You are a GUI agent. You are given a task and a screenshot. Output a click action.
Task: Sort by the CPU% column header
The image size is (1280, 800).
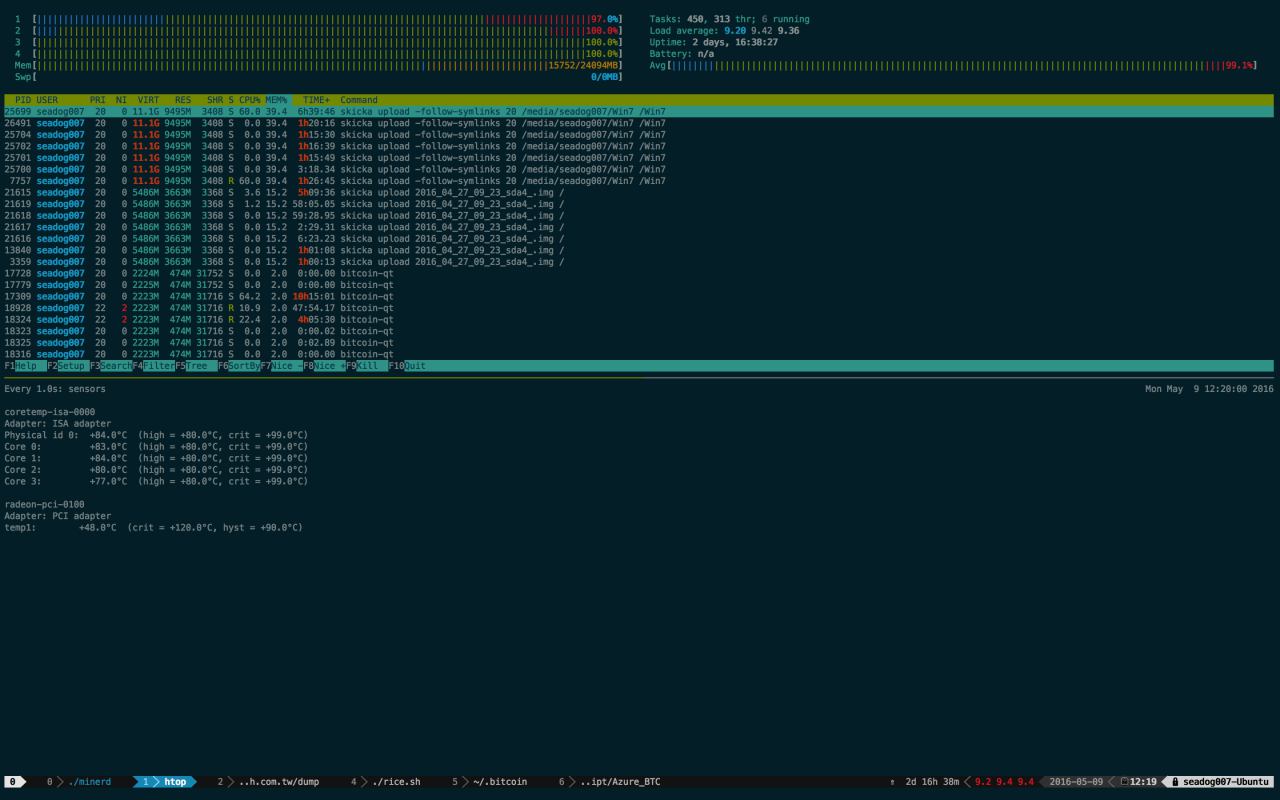pyautogui.click(x=249, y=100)
